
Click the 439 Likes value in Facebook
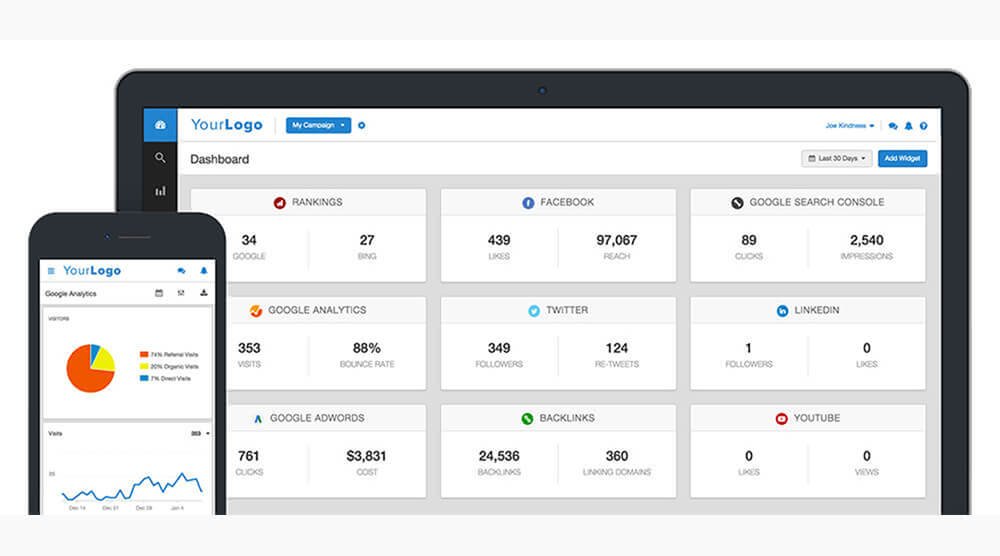coord(499,240)
